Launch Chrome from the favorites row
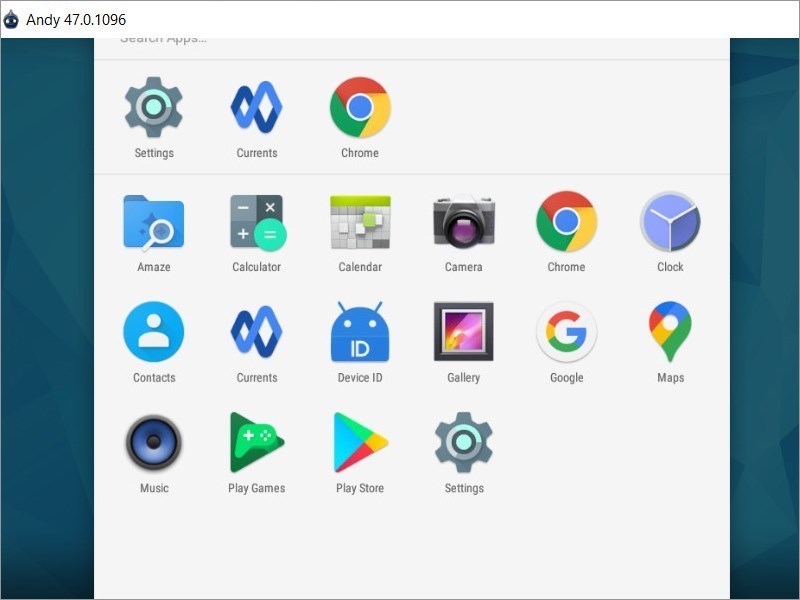800x600 pixels. pos(358,108)
